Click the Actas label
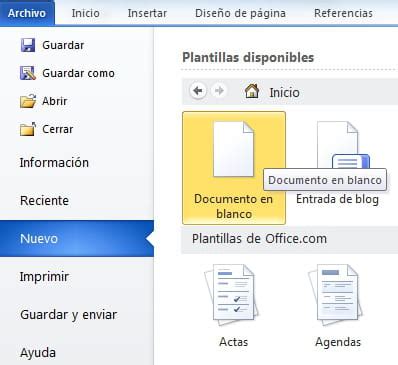The image size is (398, 365). [x=234, y=342]
